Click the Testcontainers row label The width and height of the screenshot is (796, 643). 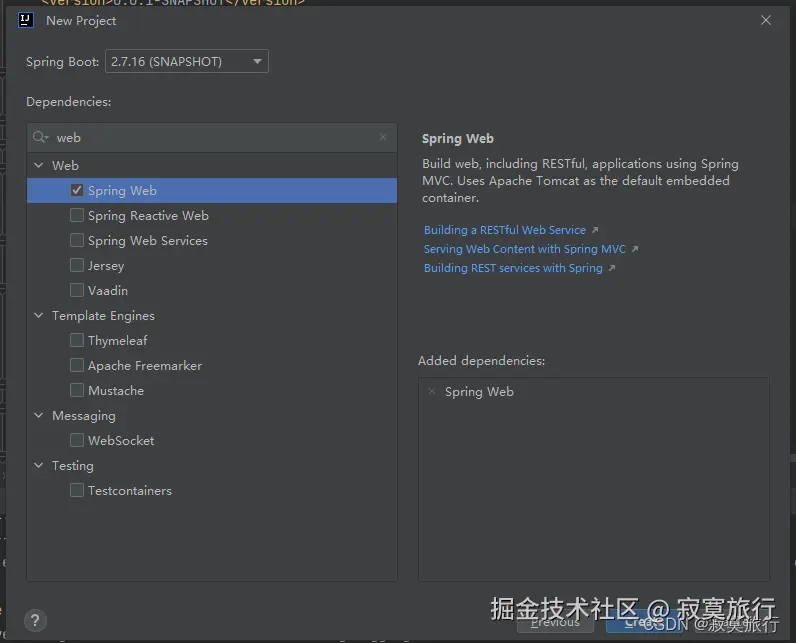click(x=130, y=491)
